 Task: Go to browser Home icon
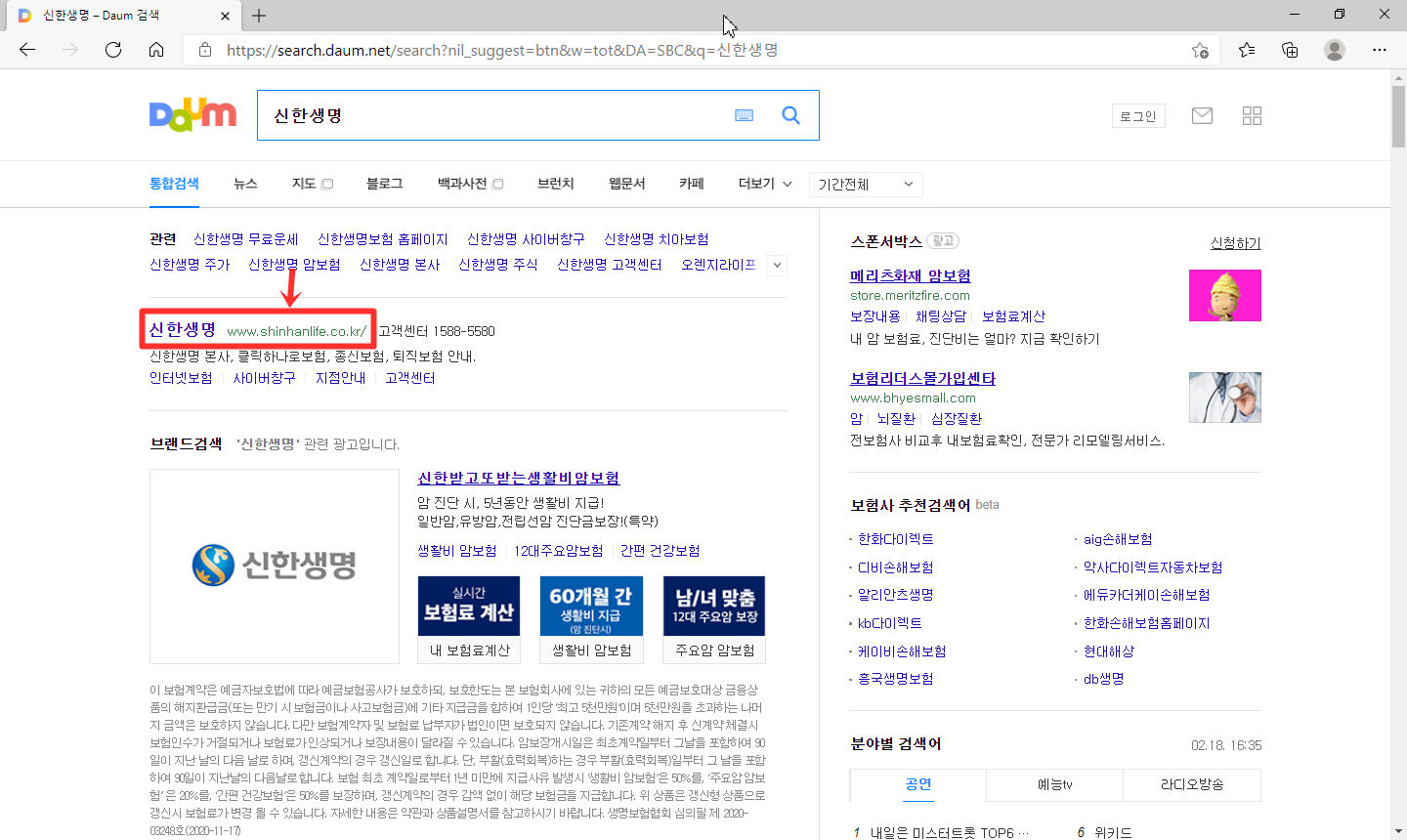(x=156, y=50)
